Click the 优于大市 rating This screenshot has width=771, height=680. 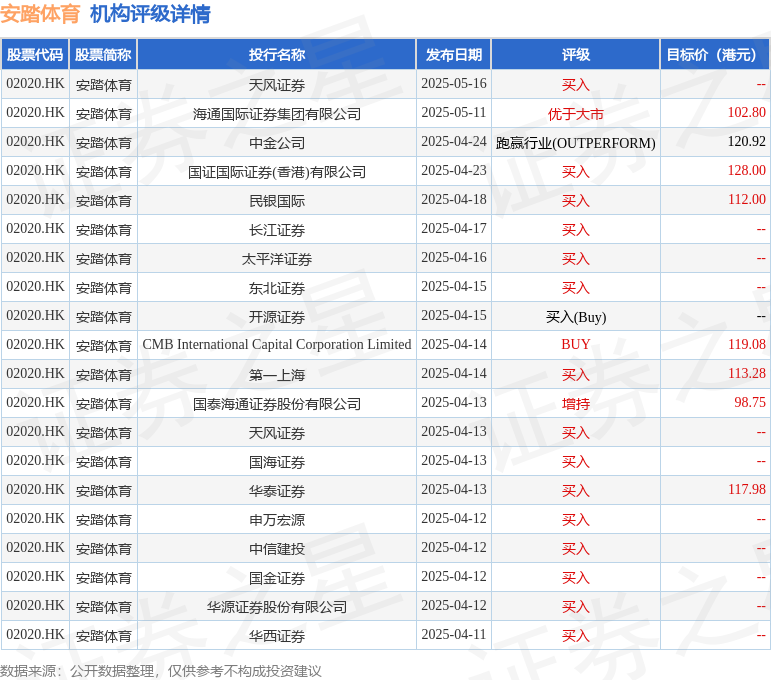(x=576, y=114)
